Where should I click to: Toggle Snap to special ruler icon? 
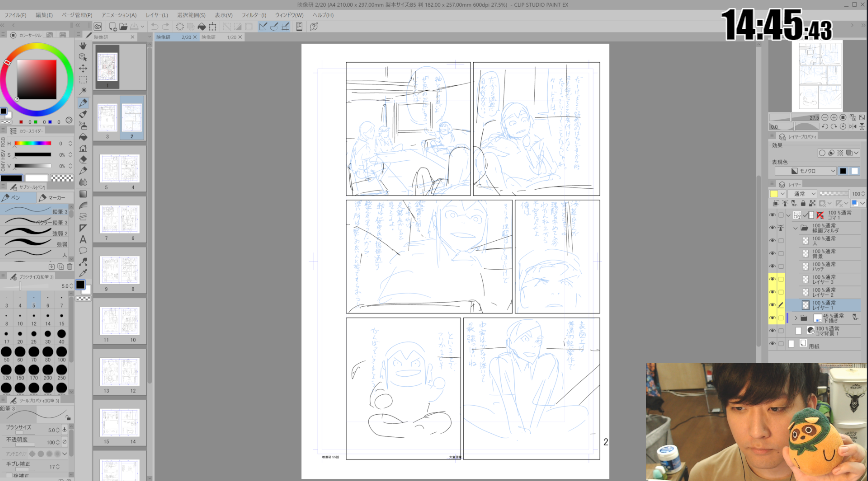tap(274, 27)
